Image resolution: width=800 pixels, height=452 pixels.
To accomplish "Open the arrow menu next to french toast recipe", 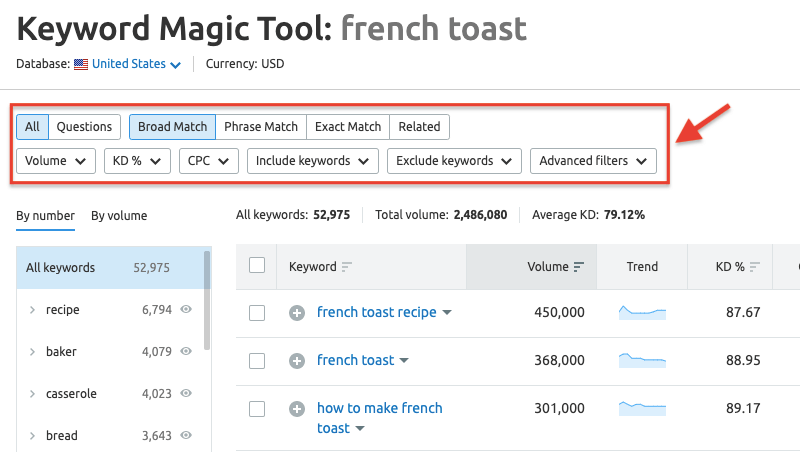I will (x=447, y=312).
